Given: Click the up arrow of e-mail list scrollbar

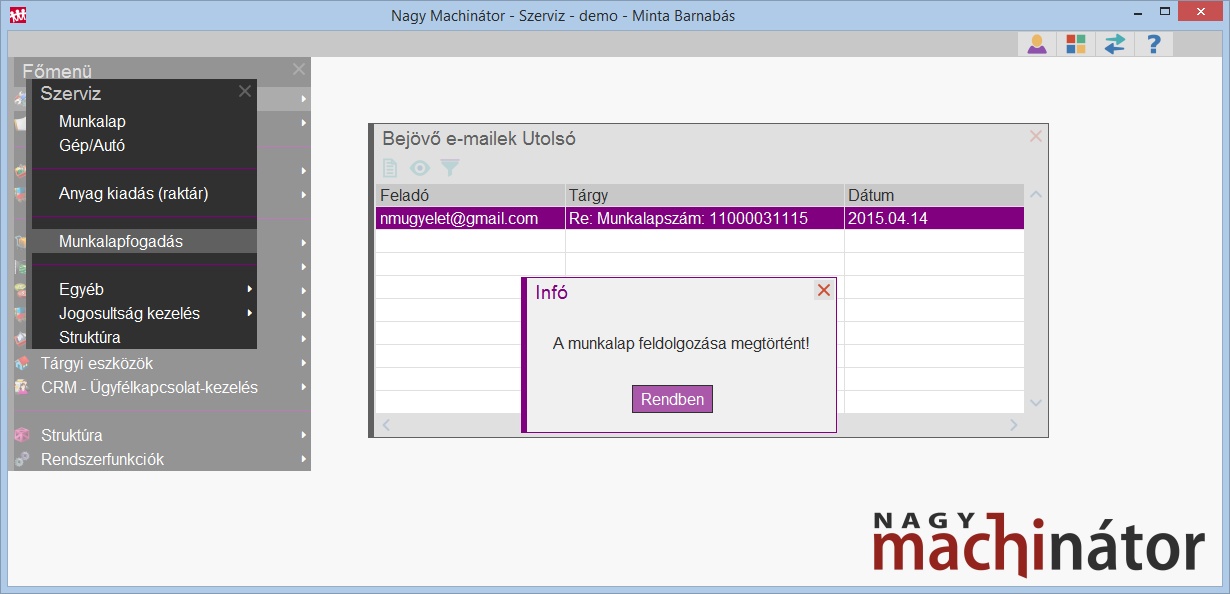Looking at the screenshot, I should pyautogui.click(x=1036, y=194).
